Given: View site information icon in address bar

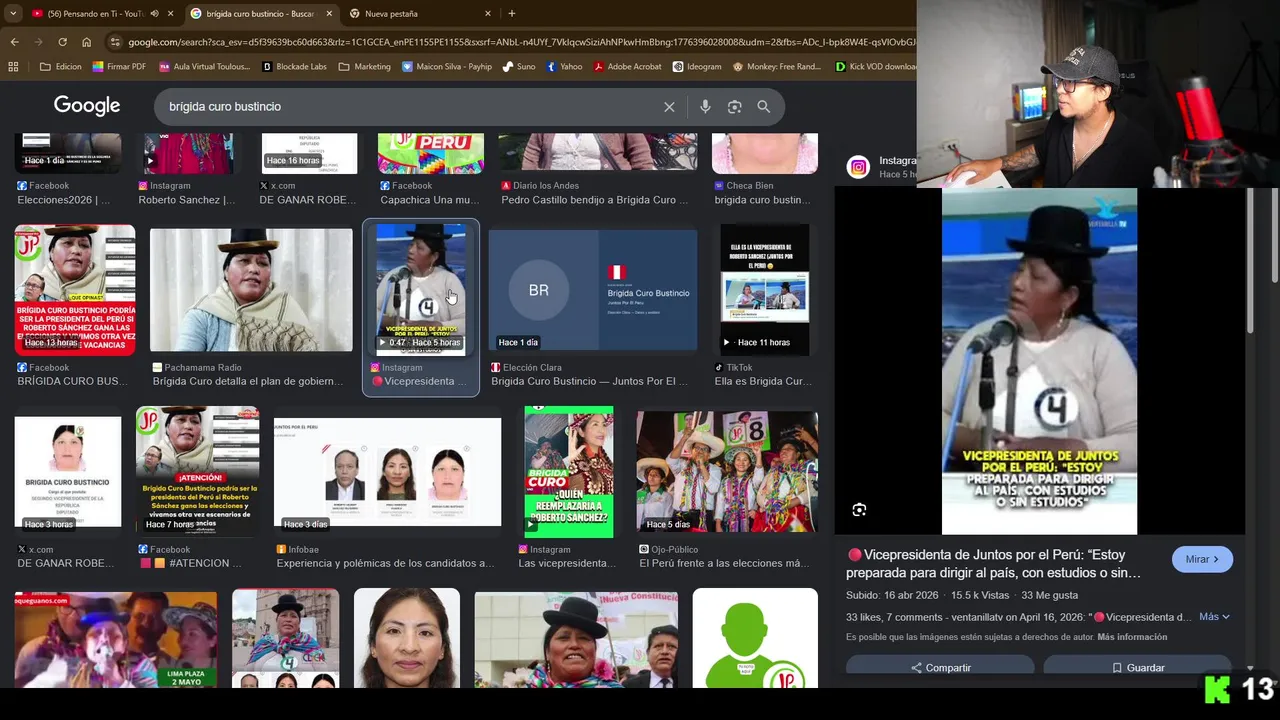Looking at the screenshot, I should (x=115, y=42).
